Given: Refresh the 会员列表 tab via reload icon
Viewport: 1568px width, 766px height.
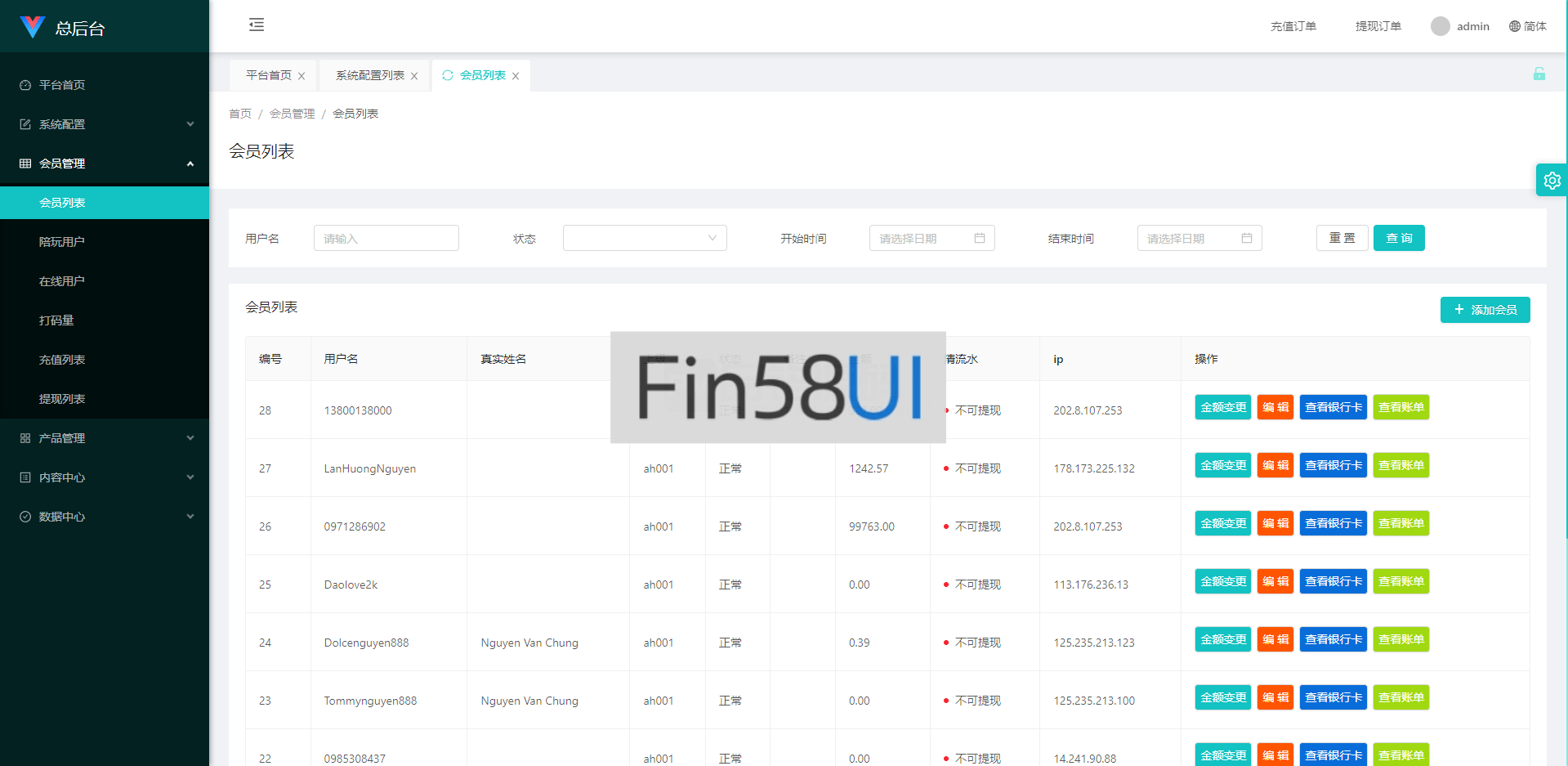Looking at the screenshot, I should pyautogui.click(x=448, y=75).
